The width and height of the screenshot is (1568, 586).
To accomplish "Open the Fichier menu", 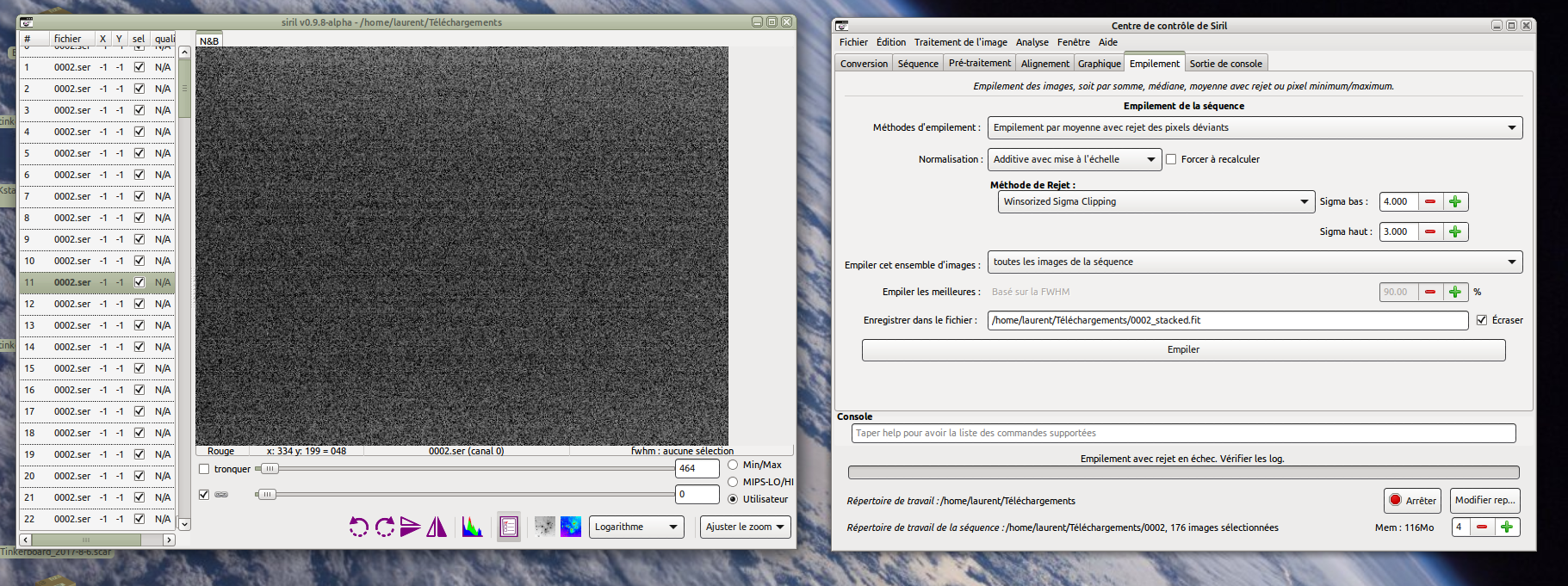I will pos(853,42).
